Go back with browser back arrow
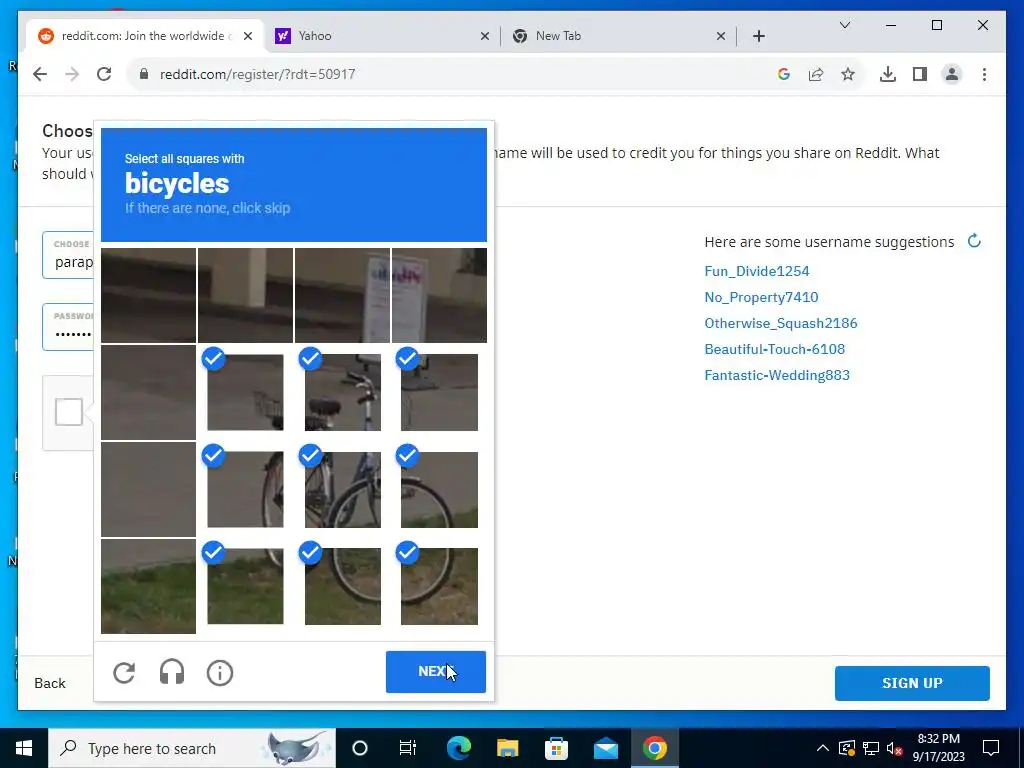Screen dimensions: 1024x768 [x=40, y=74]
